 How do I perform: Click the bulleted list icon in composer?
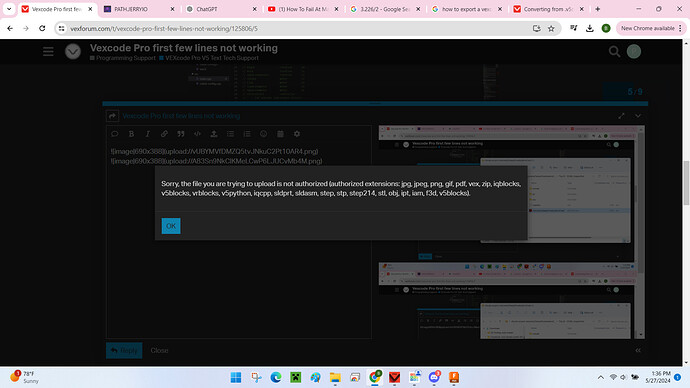click(x=231, y=134)
